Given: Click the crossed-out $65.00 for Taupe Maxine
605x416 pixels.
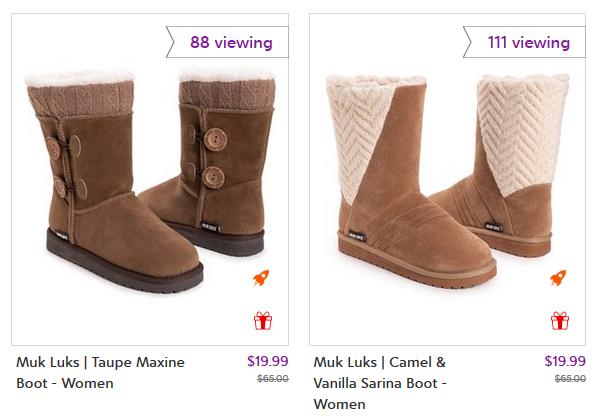Looking at the screenshot, I should click(x=273, y=379).
